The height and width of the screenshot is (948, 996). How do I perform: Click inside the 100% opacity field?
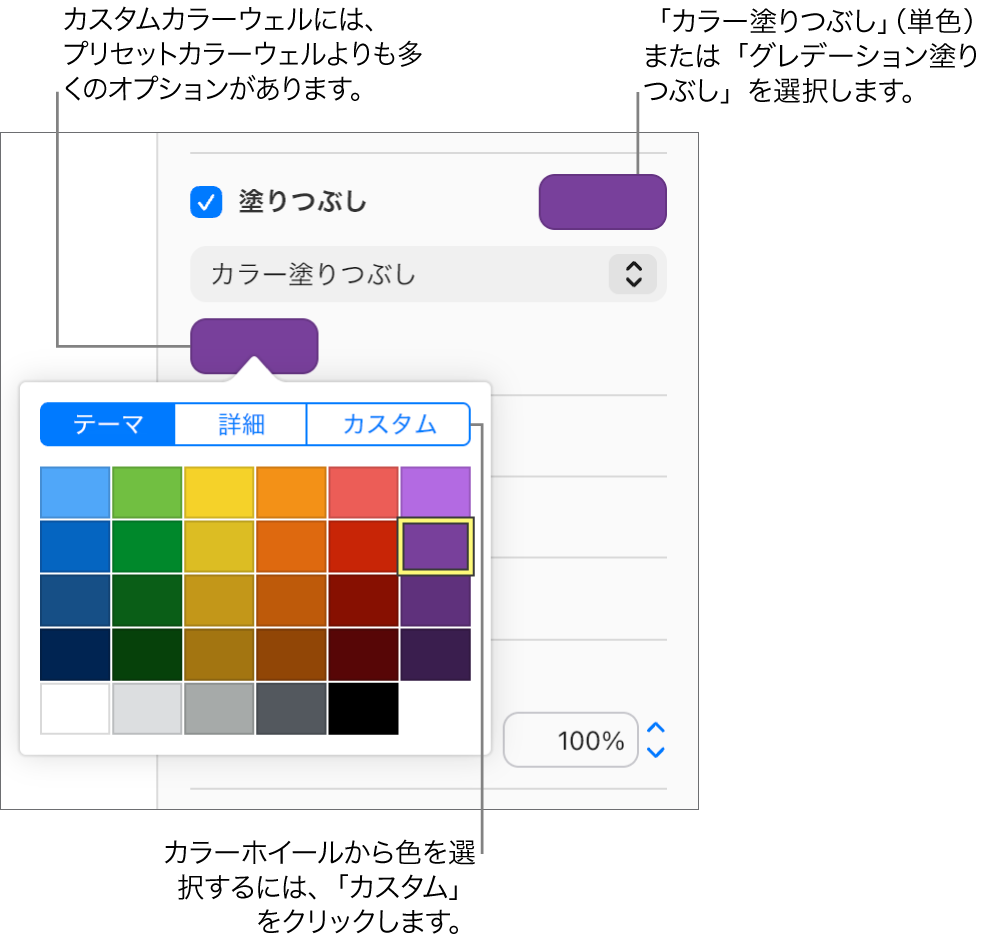(570, 740)
